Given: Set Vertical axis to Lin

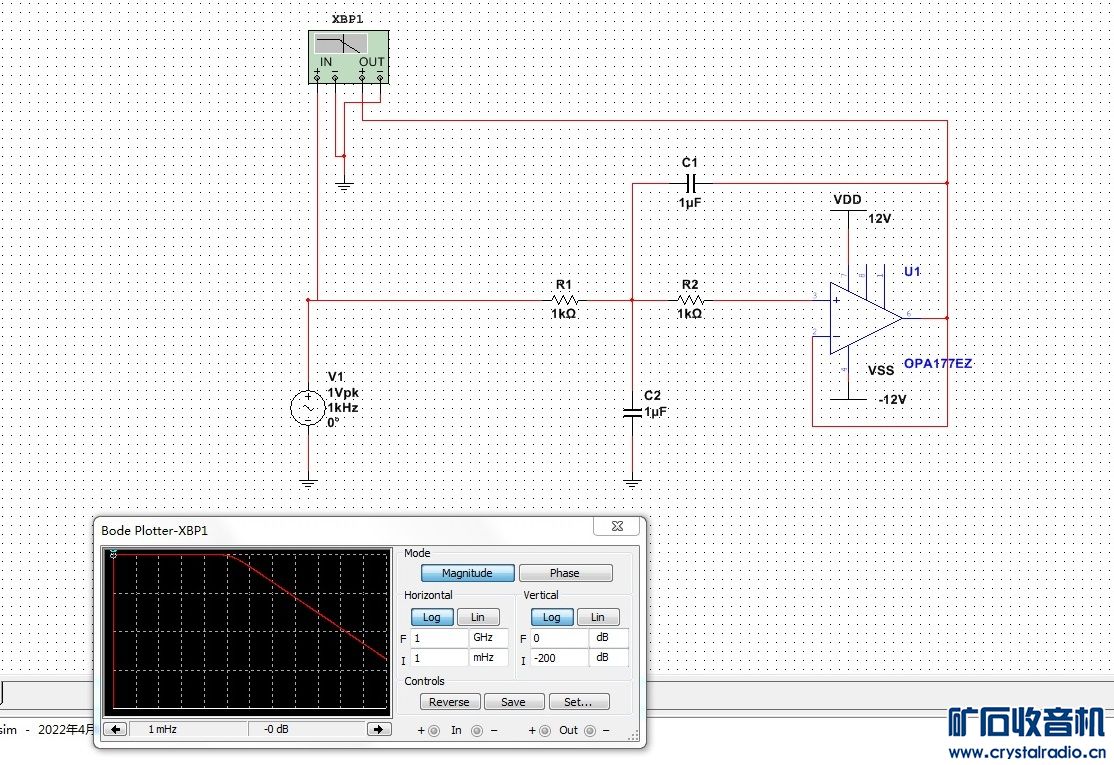Looking at the screenshot, I should [597, 617].
